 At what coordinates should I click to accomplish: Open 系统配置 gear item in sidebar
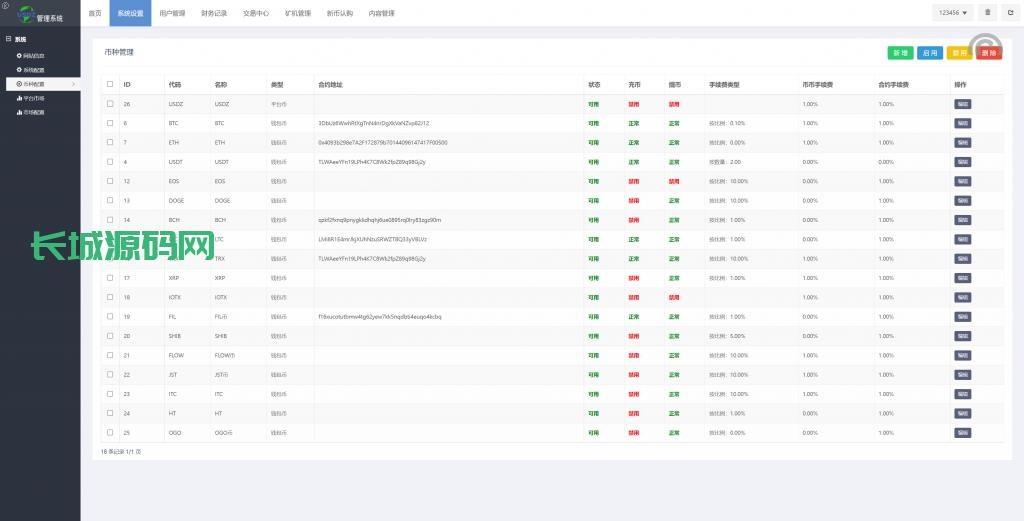32,70
